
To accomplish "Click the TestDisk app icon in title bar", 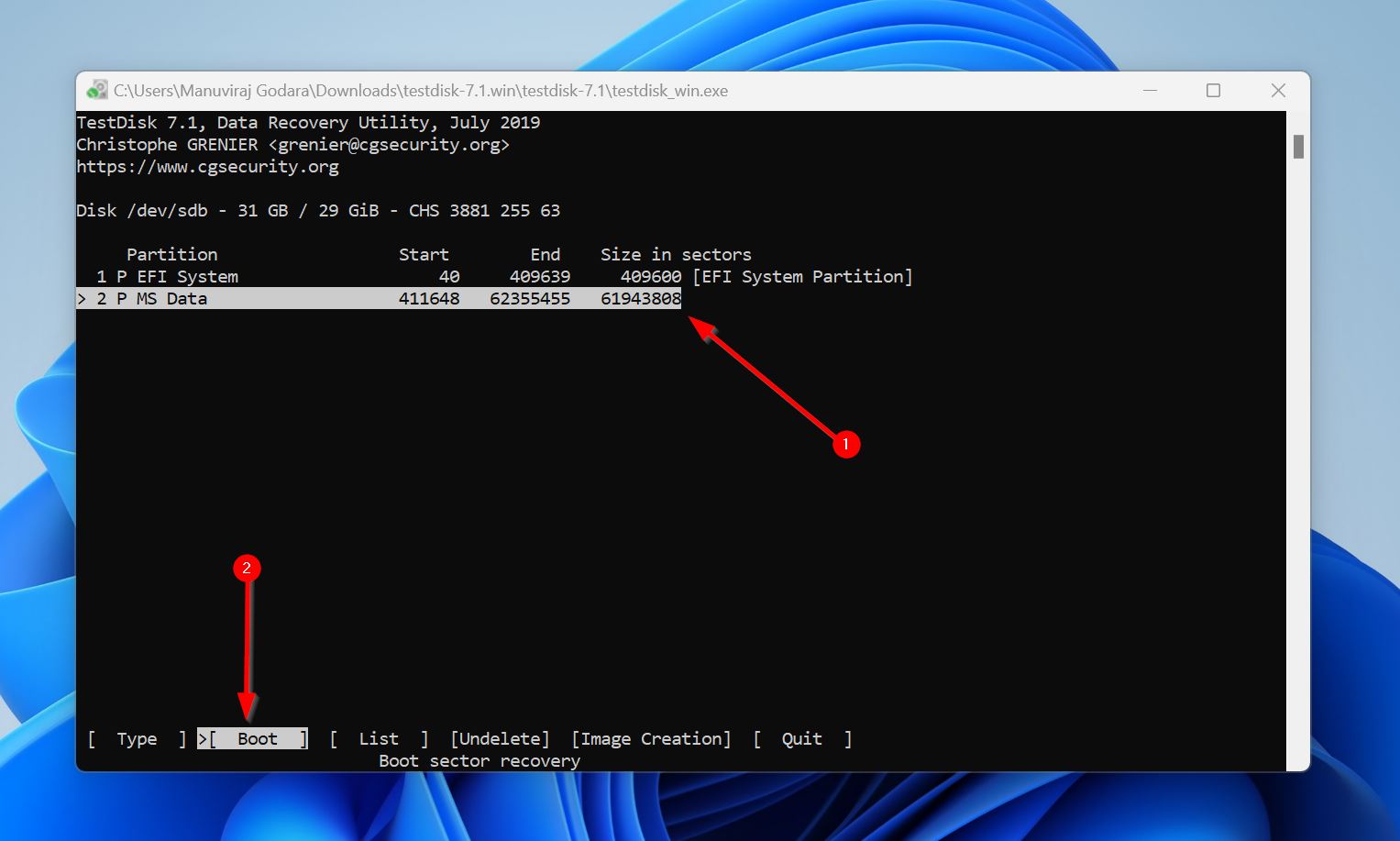I will [96, 90].
